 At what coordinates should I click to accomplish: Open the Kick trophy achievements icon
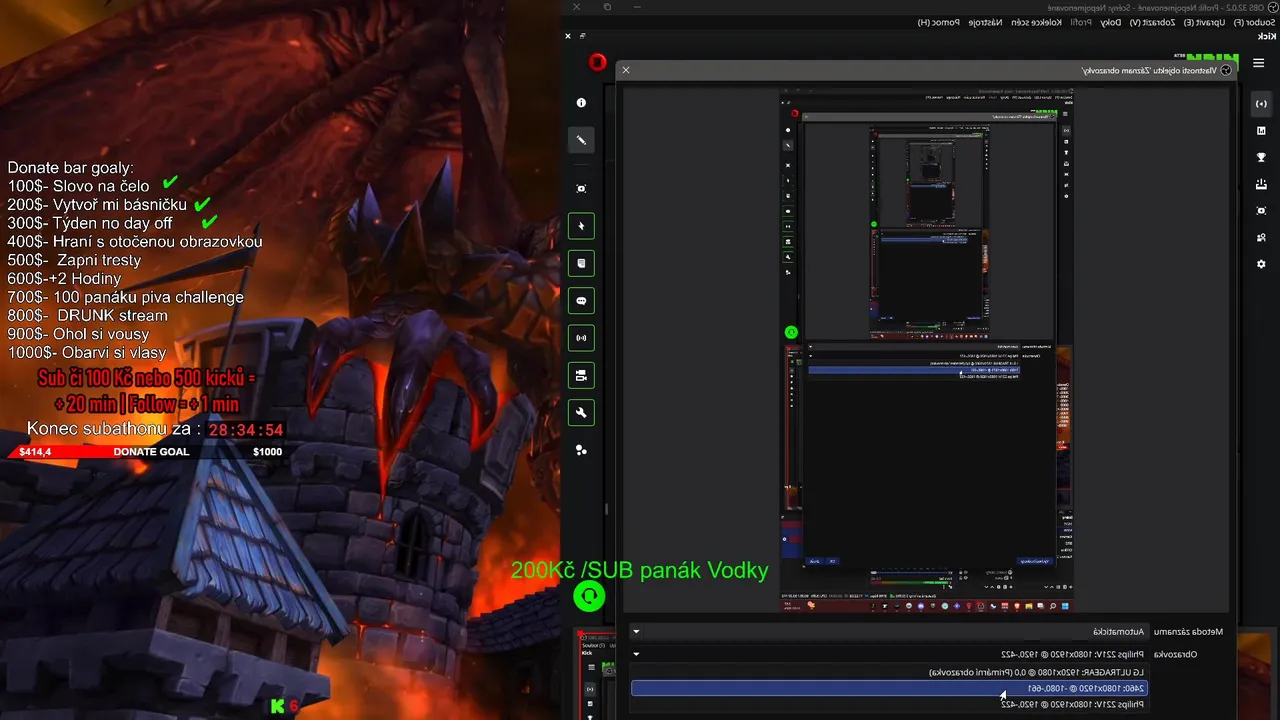[x=1261, y=157]
